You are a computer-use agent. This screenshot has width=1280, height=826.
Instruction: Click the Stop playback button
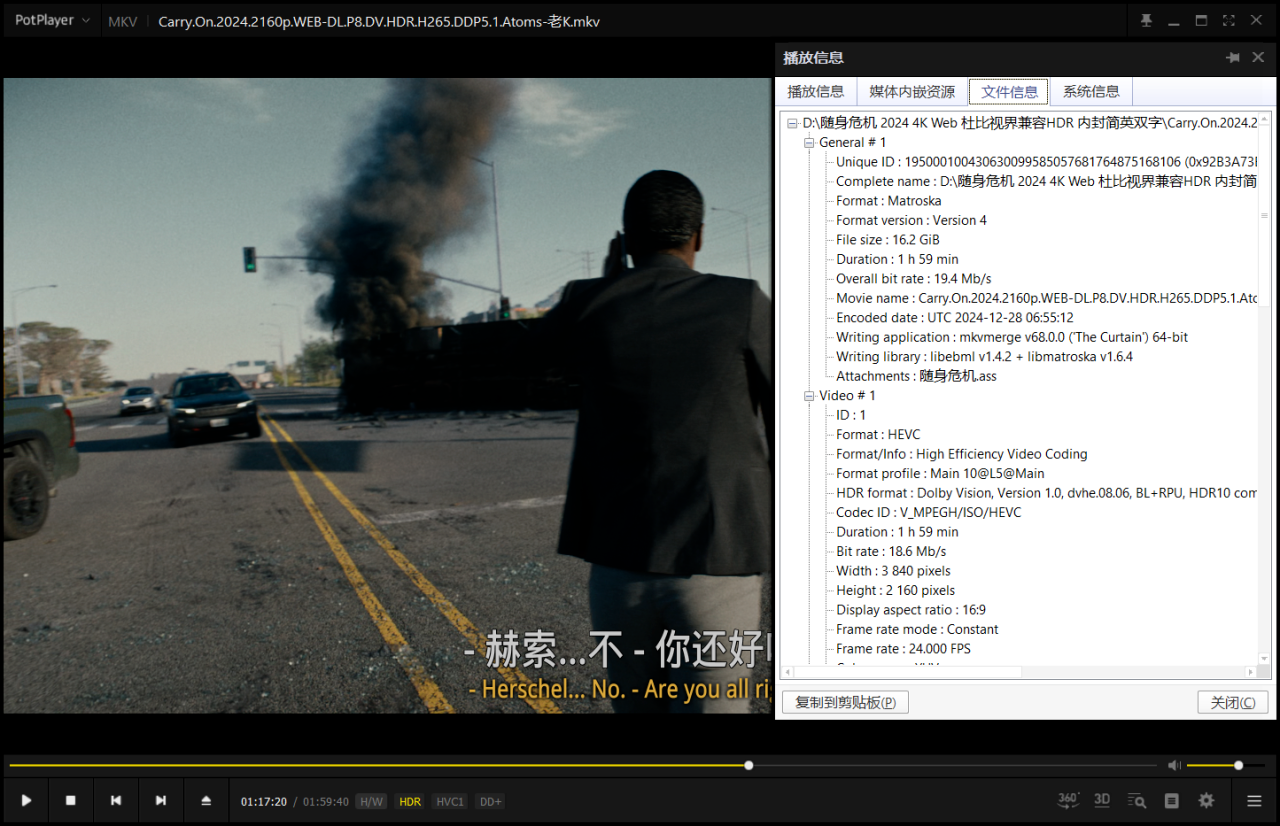[x=71, y=801]
